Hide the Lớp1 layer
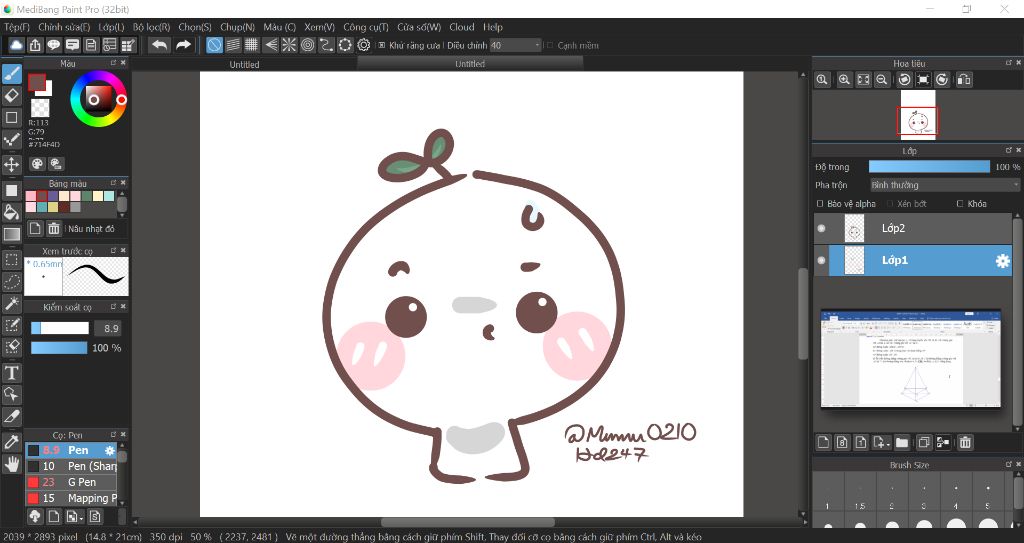 tap(822, 260)
